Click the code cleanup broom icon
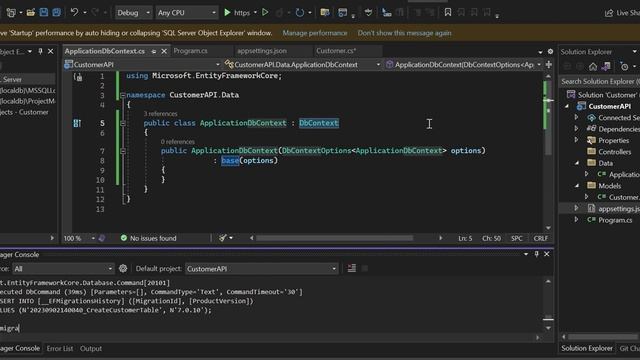640x360 pixels. pos(222,238)
